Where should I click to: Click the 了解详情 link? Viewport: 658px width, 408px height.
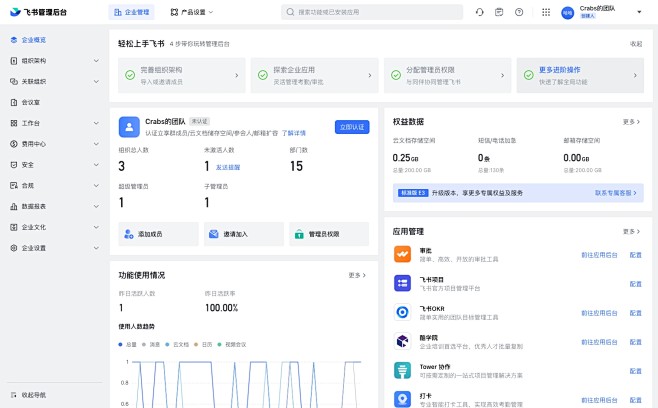tap(294, 133)
